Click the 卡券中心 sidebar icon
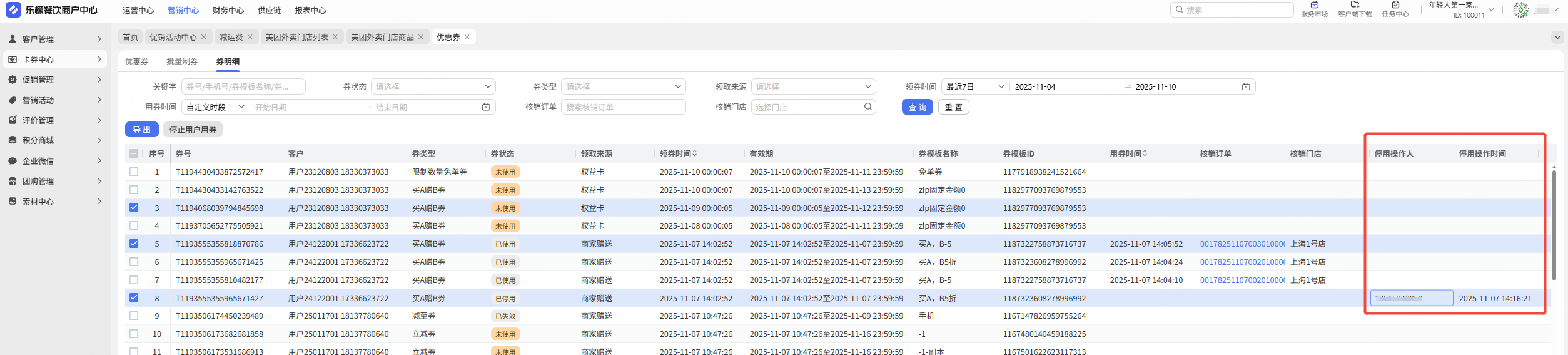The height and width of the screenshot is (355, 1568). click(13, 59)
